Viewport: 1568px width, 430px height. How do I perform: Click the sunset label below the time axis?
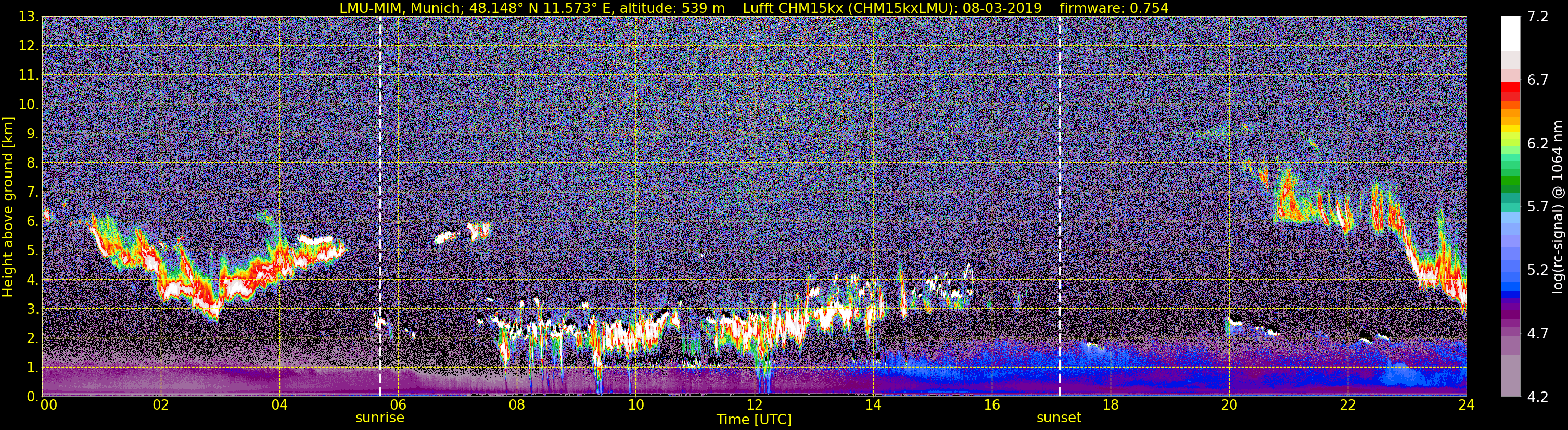[x=1059, y=418]
